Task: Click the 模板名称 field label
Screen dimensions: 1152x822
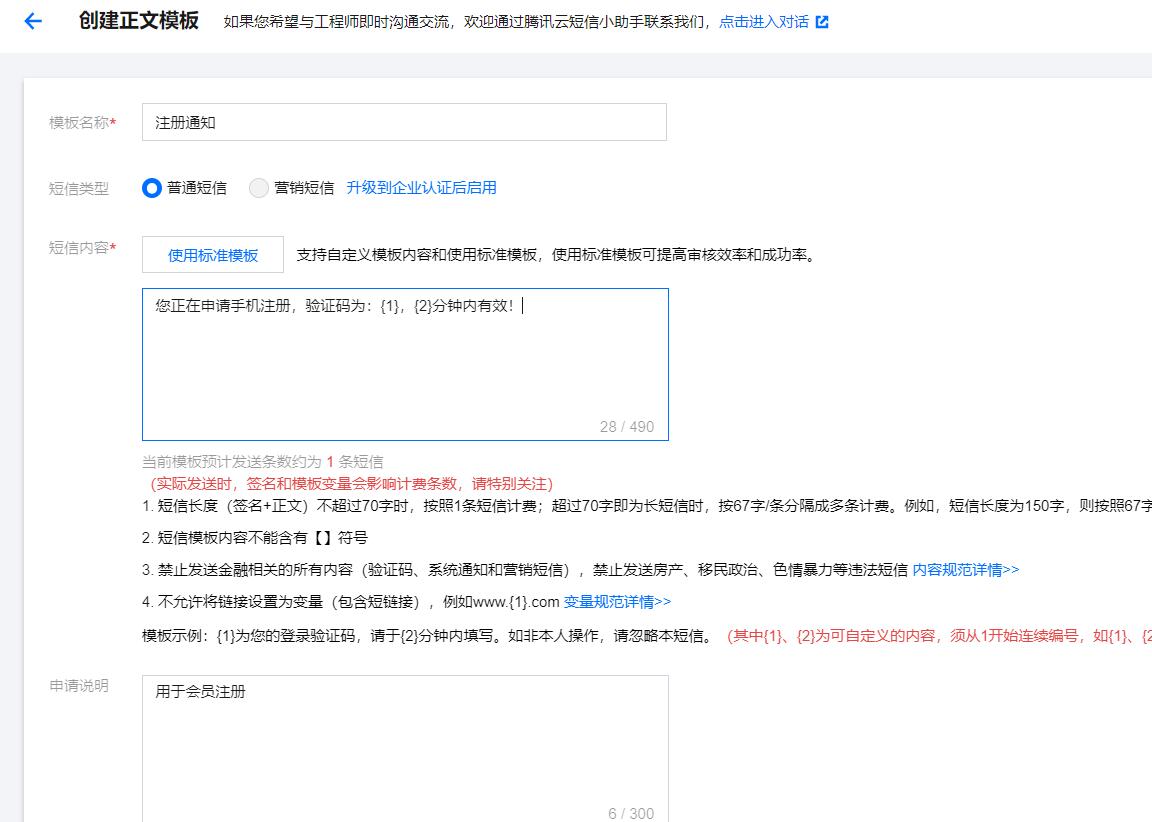Action: pos(82,123)
